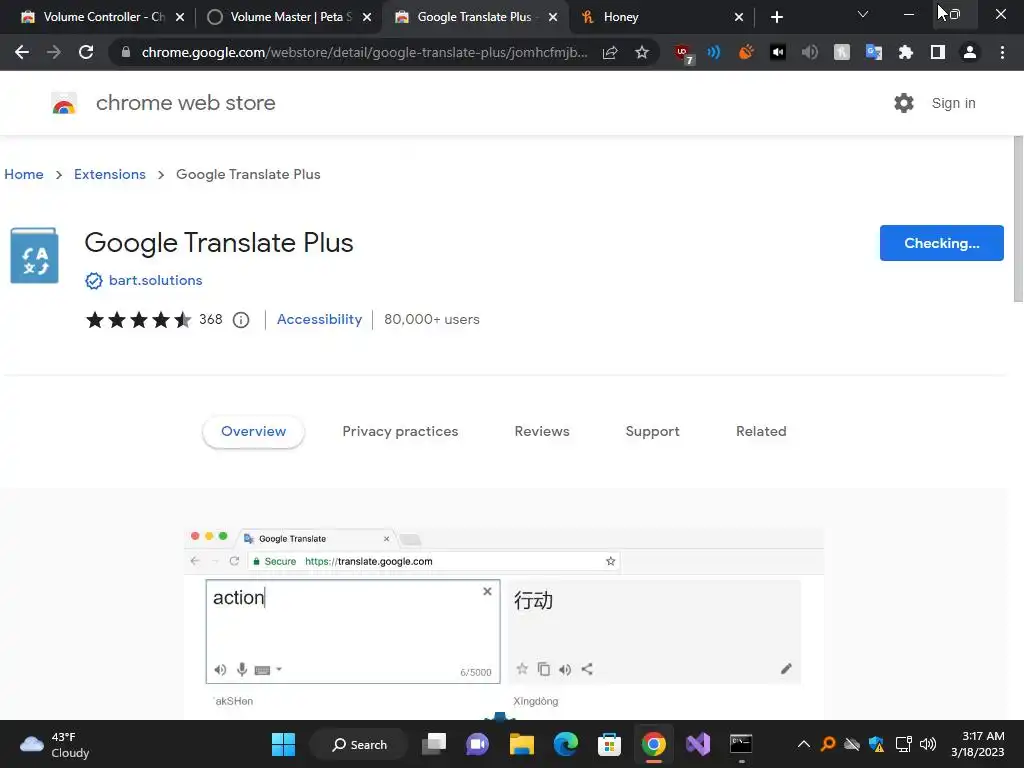Switch to the Volume Master tab
The width and height of the screenshot is (1024, 768).
(289, 17)
